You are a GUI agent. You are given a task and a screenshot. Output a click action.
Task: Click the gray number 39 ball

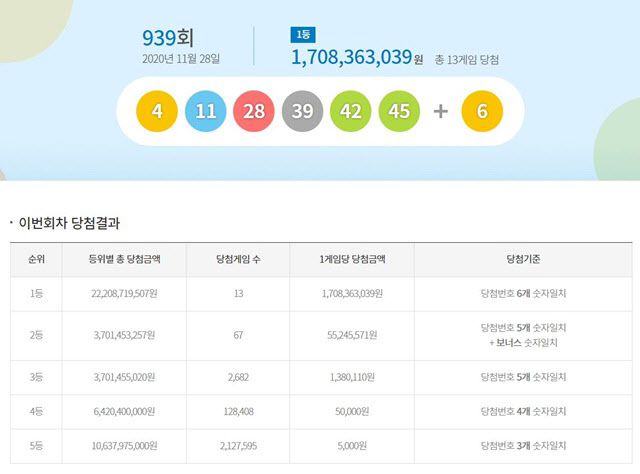coord(302,111)
